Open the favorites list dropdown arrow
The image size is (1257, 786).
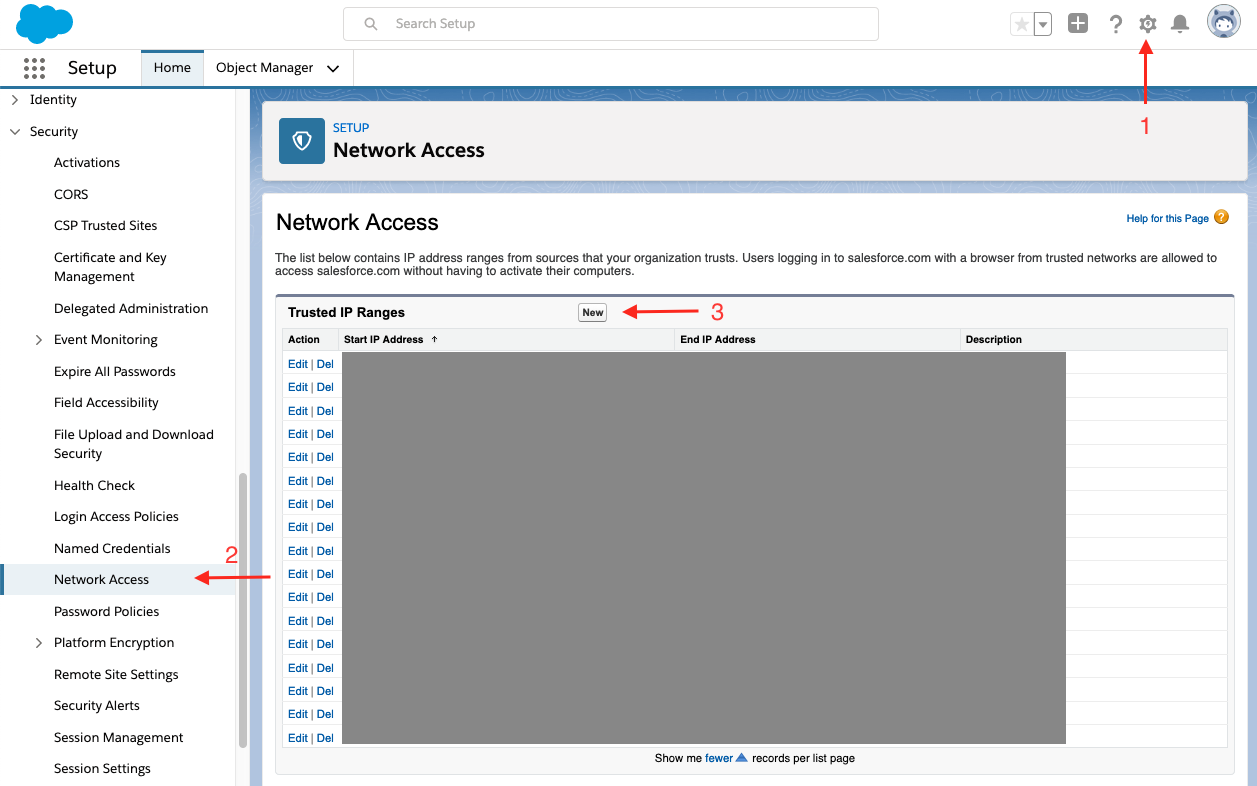tap(1043, 24)
